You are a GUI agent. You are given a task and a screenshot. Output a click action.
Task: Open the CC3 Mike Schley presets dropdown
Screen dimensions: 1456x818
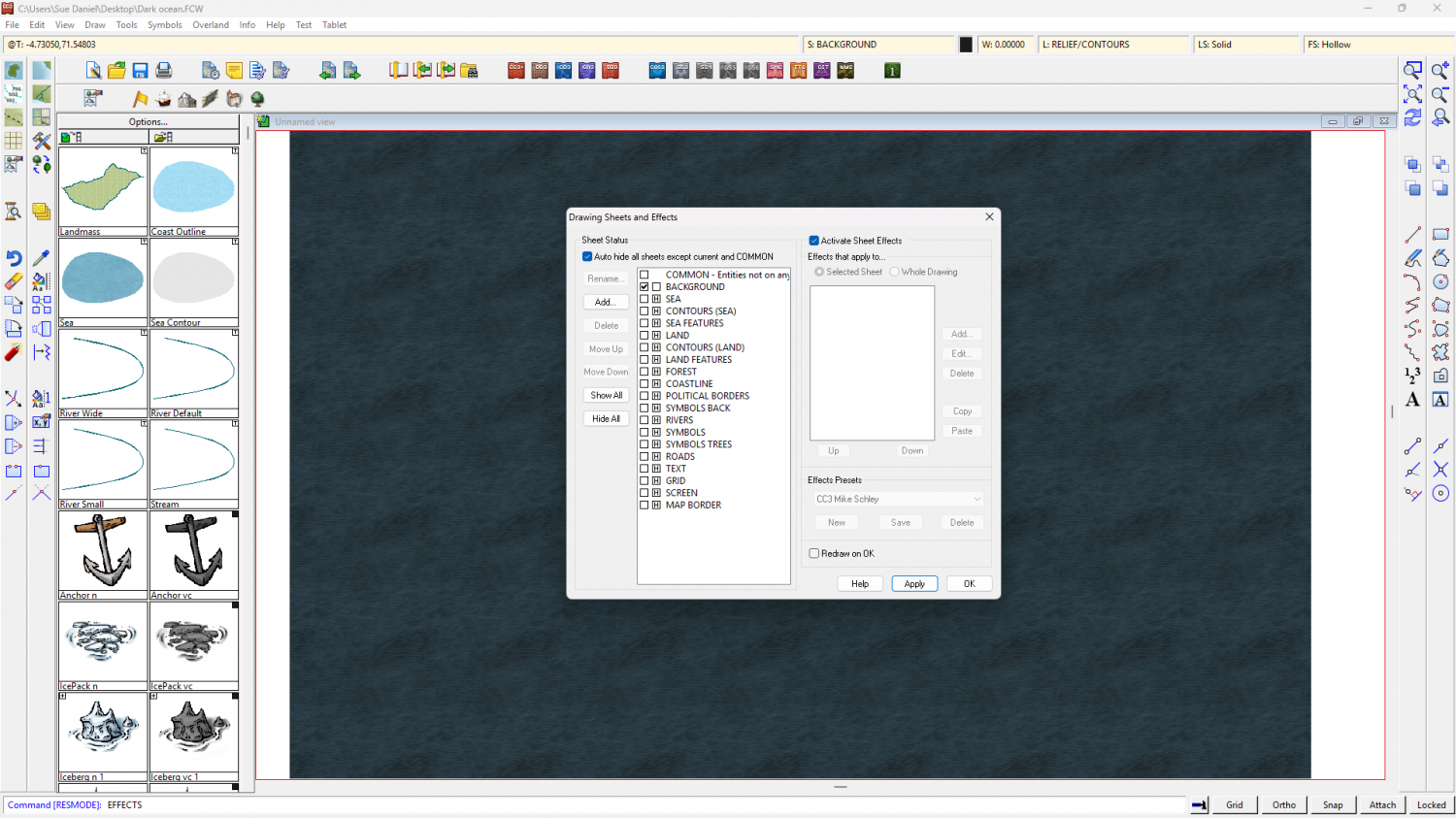(x=899, y=499)
